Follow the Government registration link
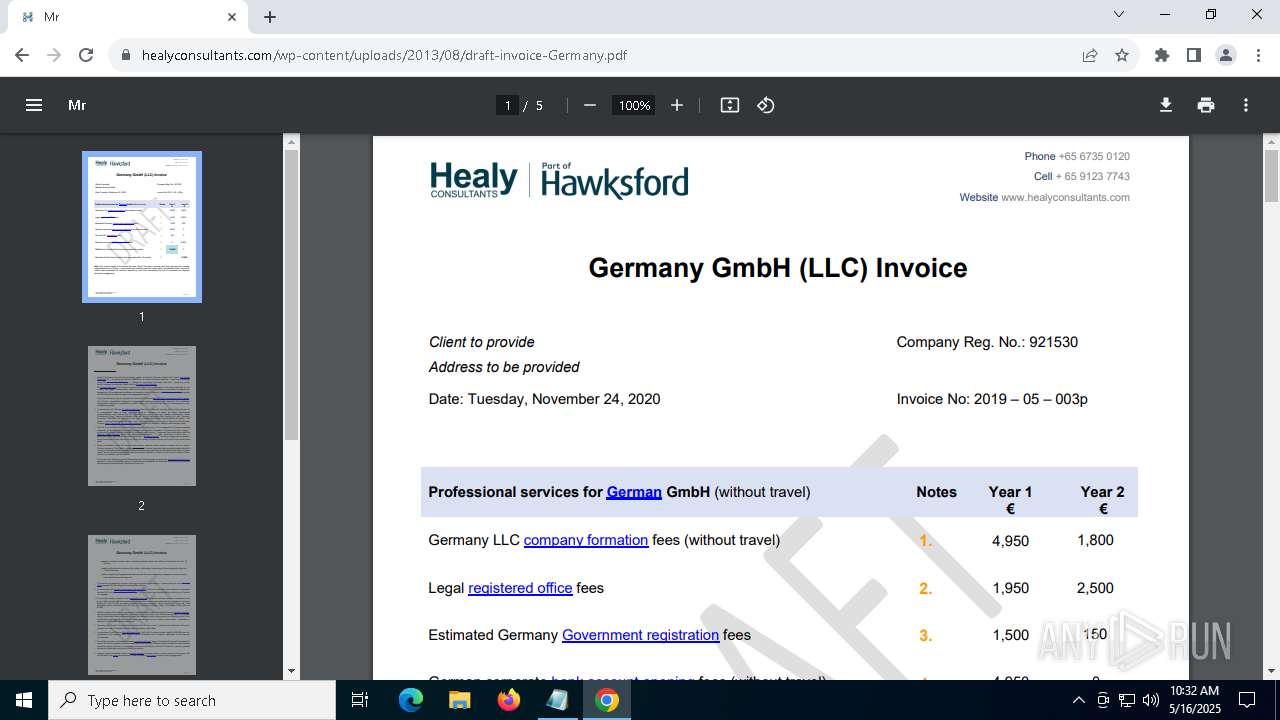This screenshot has height=720, width=1280. click(640, 635)
